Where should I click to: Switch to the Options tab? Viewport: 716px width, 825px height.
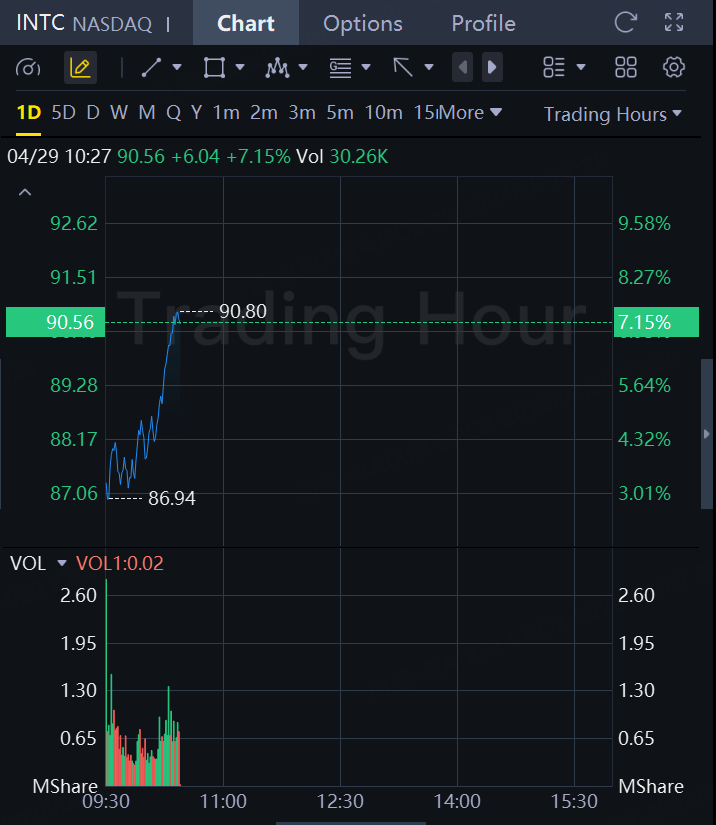point(363,23)
